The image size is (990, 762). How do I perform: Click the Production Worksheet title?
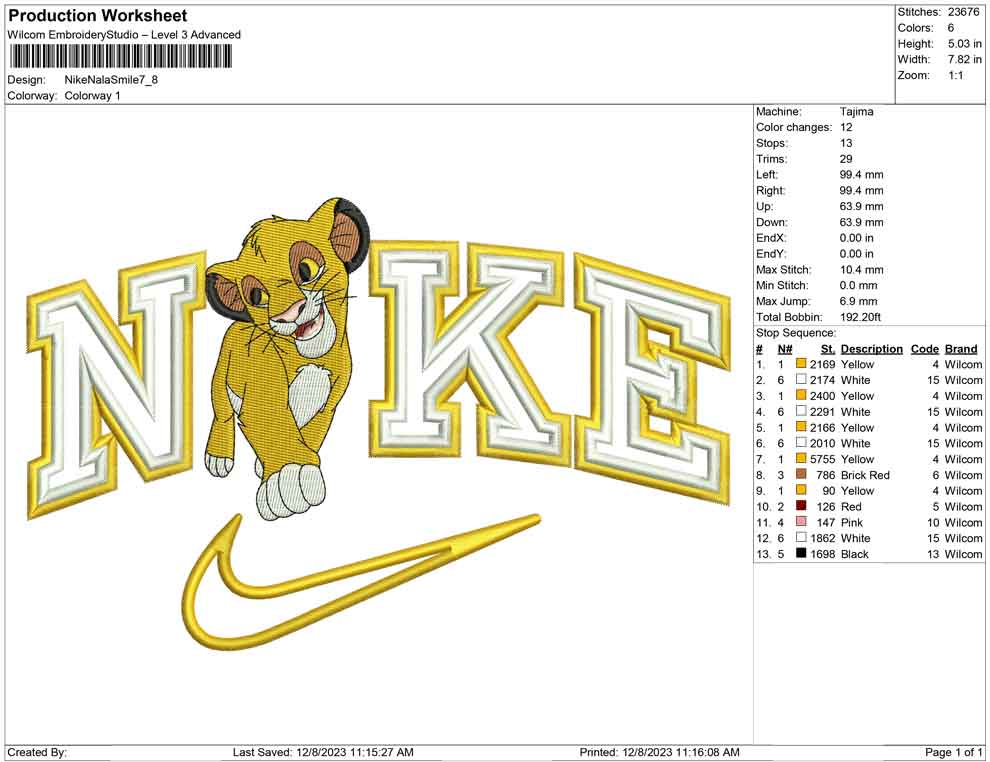(98, 16)
